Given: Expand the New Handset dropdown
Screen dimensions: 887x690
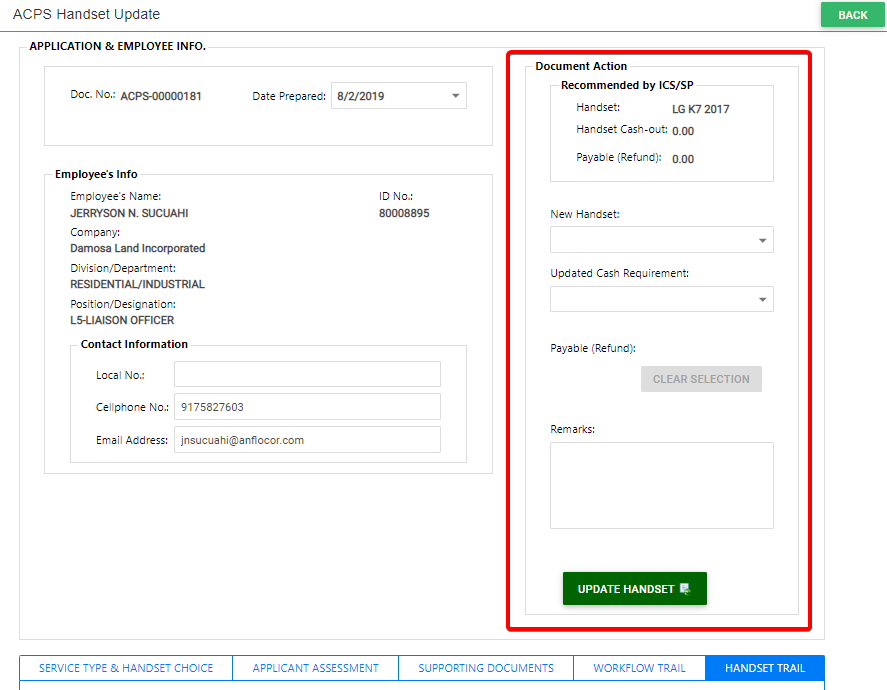Looking at the screenshot, I should 661,240.
